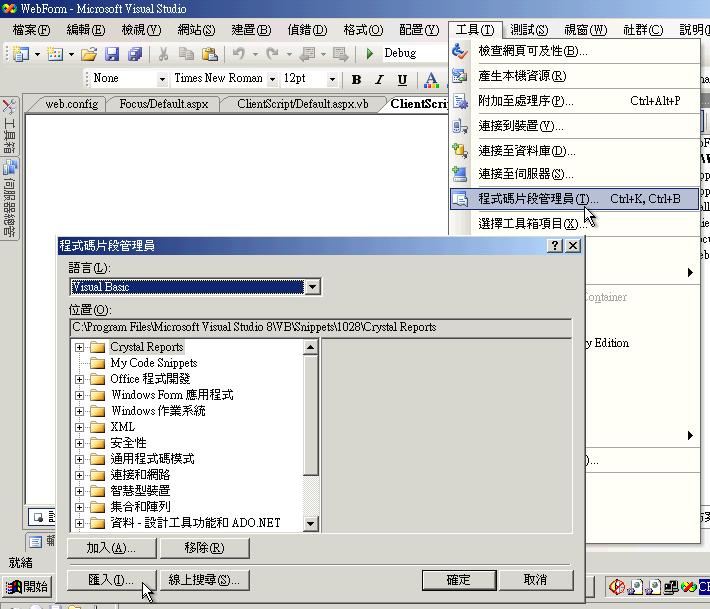The height and width of the screenshot is (609, 710).
Task: Expand the Windows Form 應用程式 node
Action: point(79,395)
